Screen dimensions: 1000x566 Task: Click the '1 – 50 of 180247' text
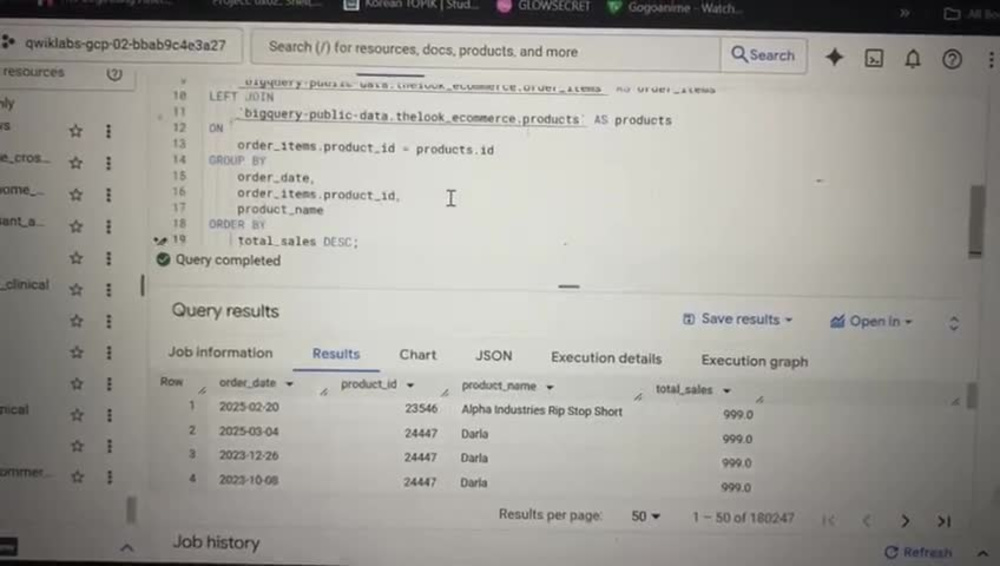(743, 518)
